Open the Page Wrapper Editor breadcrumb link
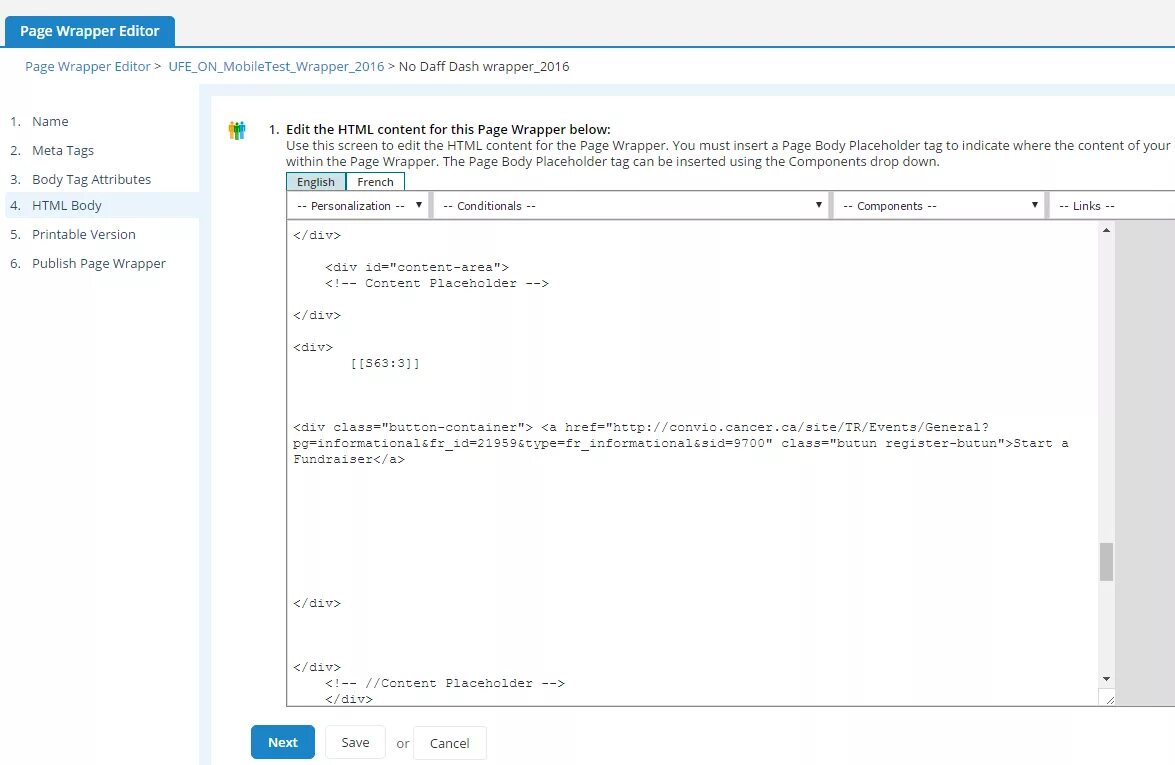Viewport: 1175px width, 765px height. click(88, 67)
